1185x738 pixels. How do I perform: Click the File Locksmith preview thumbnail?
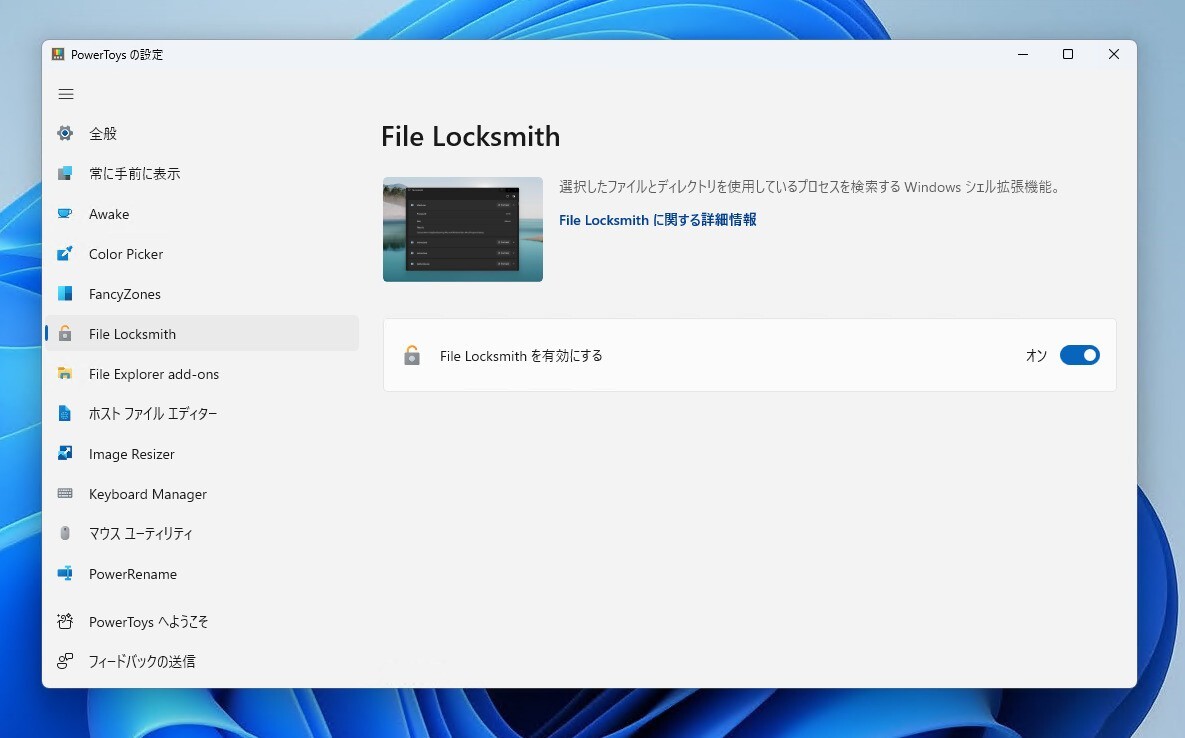pos(462,229)
